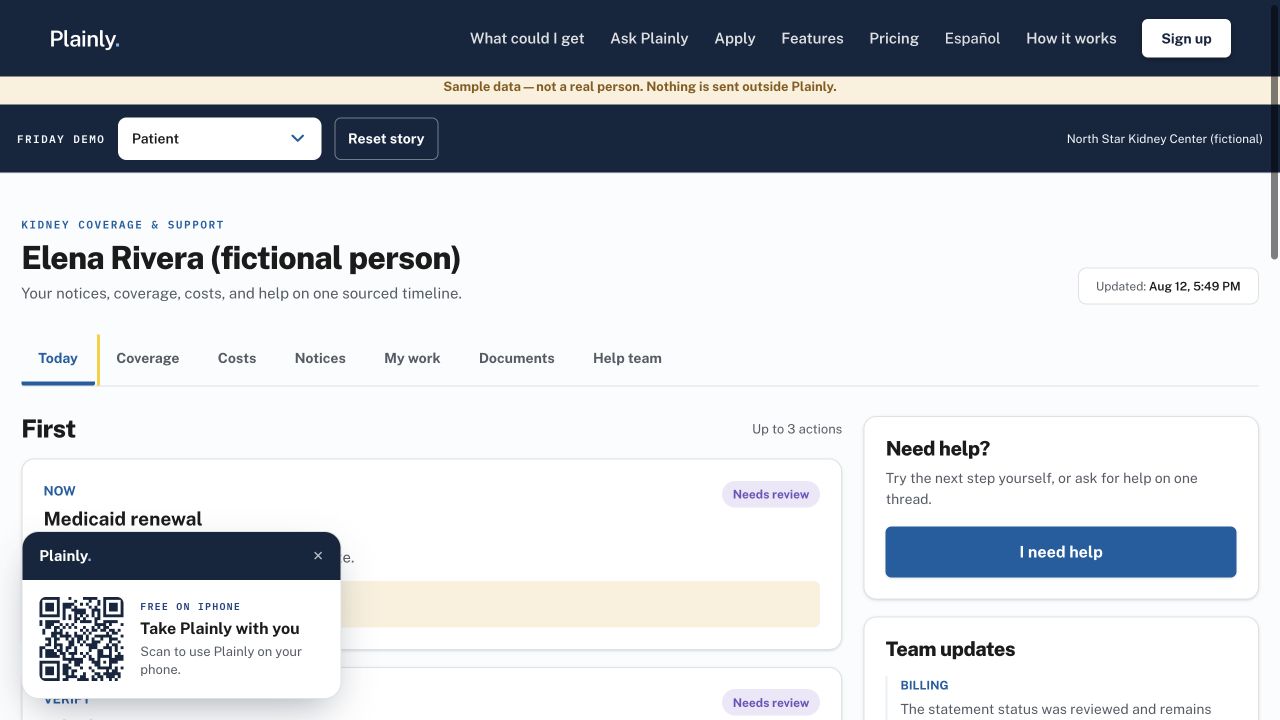Click the I need help button
Viewport: 1280px width, 720px height.
(x=1061, y=552)
